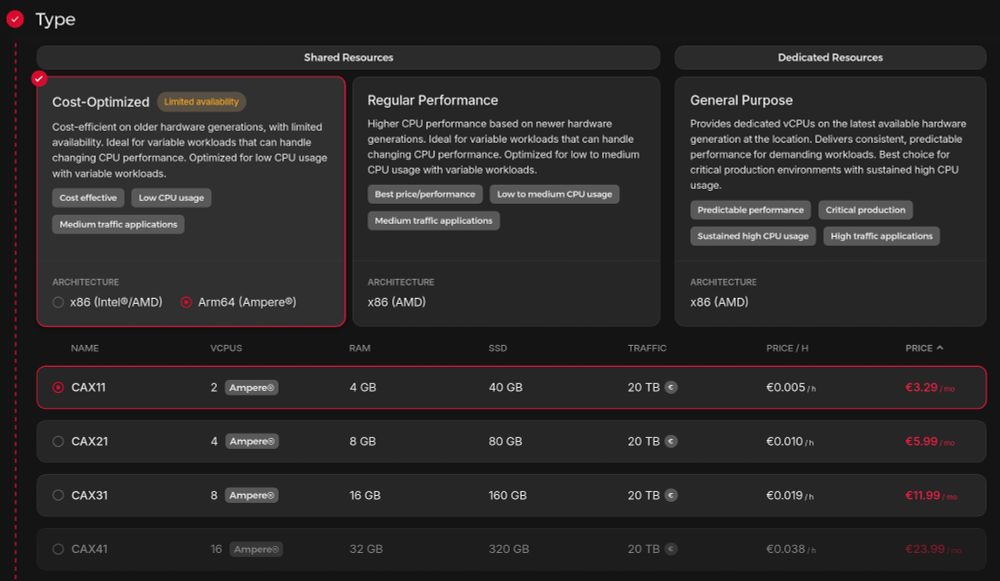Click the Ampere badge in CAX31 row
The height and width of the screenshot is (581, 1000).
pyautogui.click(x=252, y=496)
